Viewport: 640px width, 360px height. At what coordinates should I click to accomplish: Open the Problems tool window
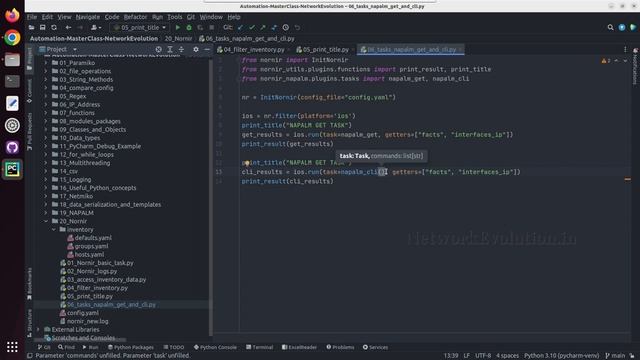(x=340, y=347)
